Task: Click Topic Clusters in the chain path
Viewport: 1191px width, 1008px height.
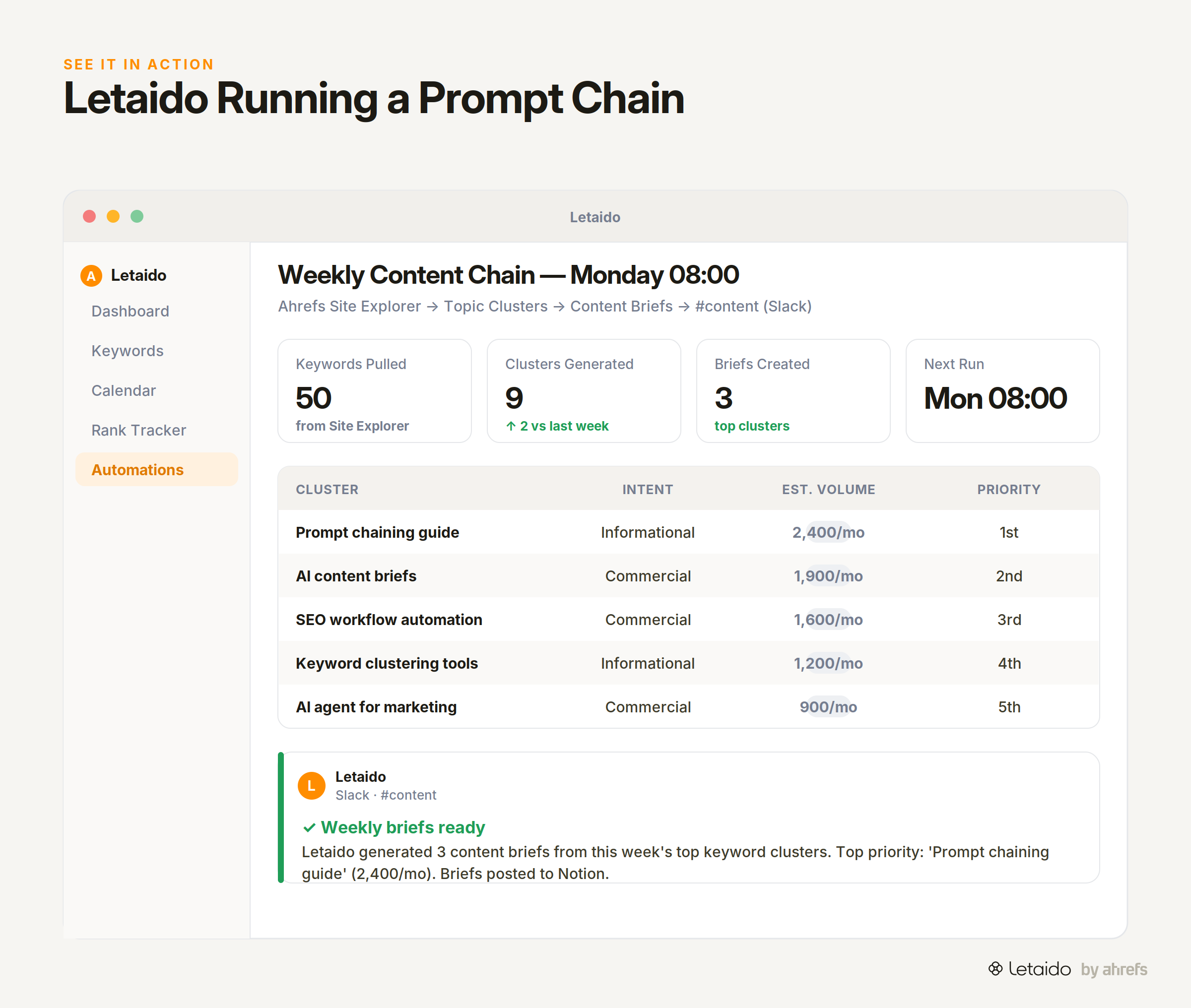Action: [x=495, y=306]
